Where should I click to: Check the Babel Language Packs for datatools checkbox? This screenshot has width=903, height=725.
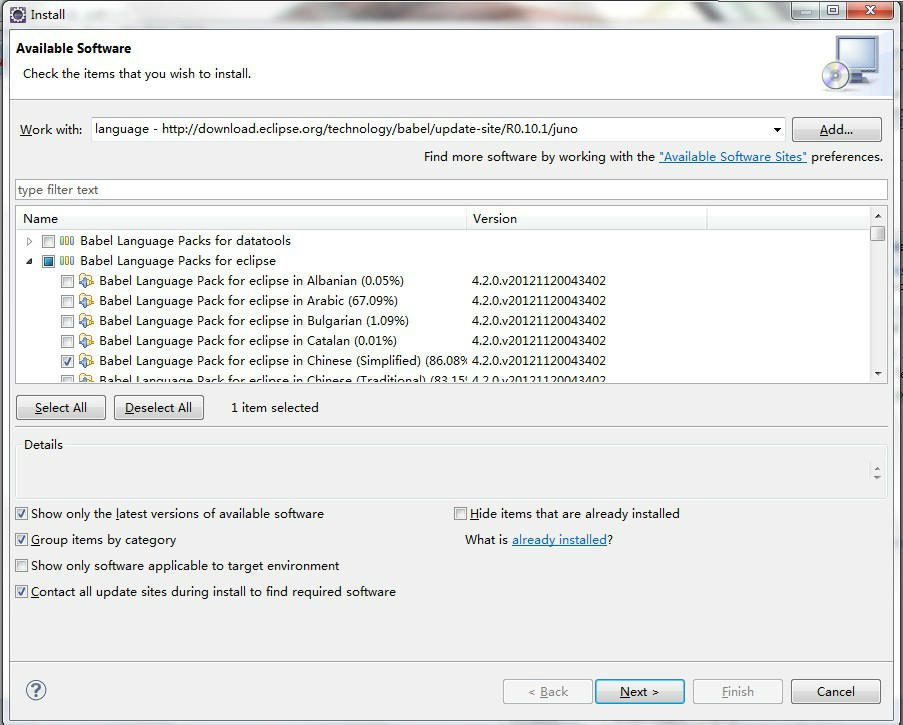tap(48, 241)
